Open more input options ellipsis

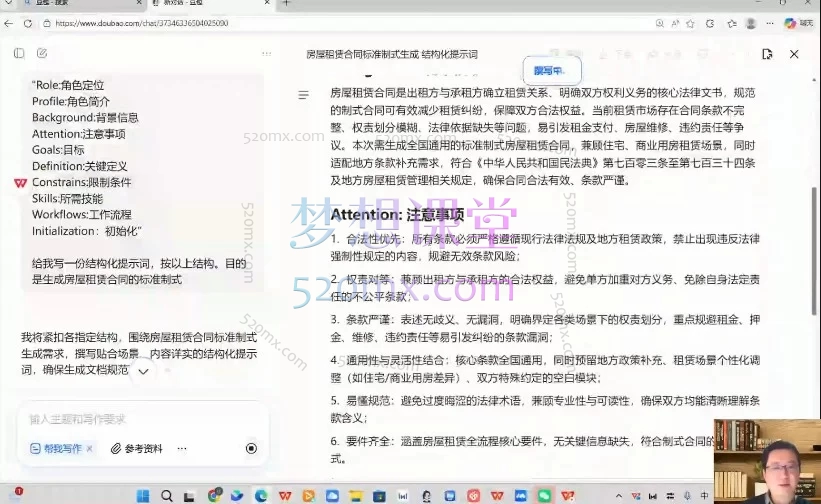pos(182,449)
